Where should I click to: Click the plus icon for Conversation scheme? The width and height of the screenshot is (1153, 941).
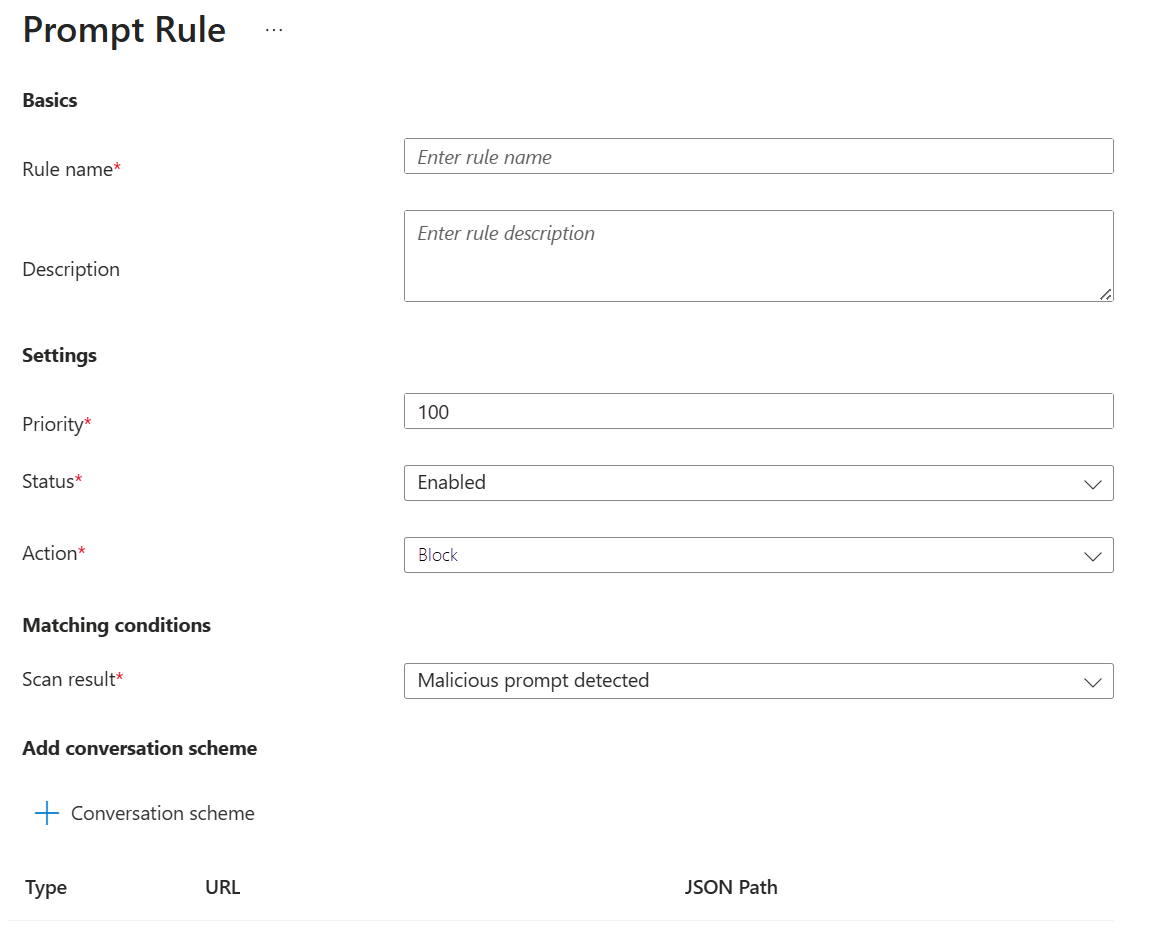(47, 813)
